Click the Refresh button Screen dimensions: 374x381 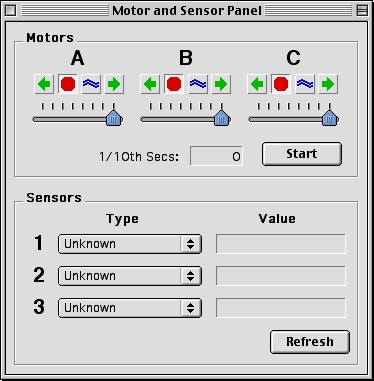[x=310, y=342]
